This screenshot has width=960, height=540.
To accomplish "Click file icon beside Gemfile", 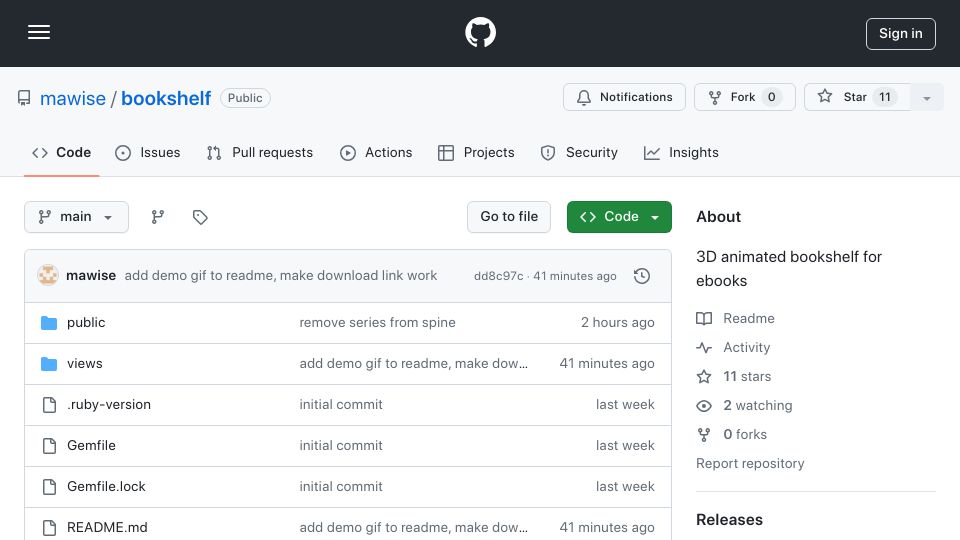I will click(x=49, y=446).
